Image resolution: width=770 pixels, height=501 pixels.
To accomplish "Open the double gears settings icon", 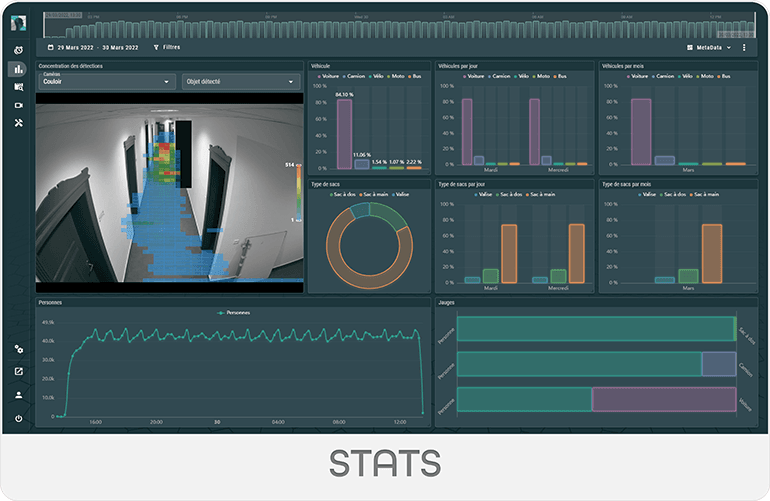I will click(x=19, y=349).
